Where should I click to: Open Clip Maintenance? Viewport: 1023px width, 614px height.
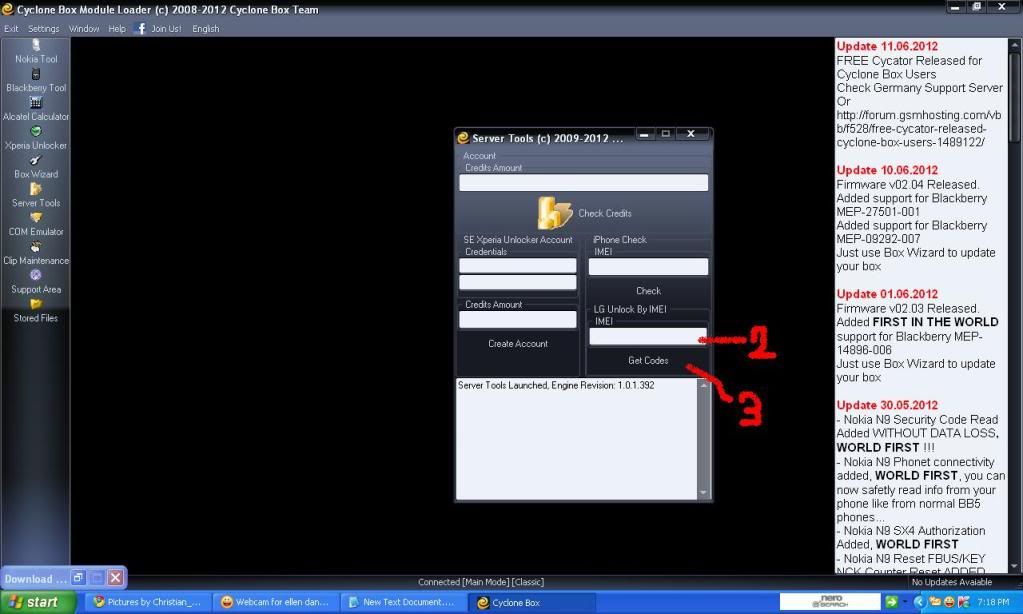(x=36, y=253)
